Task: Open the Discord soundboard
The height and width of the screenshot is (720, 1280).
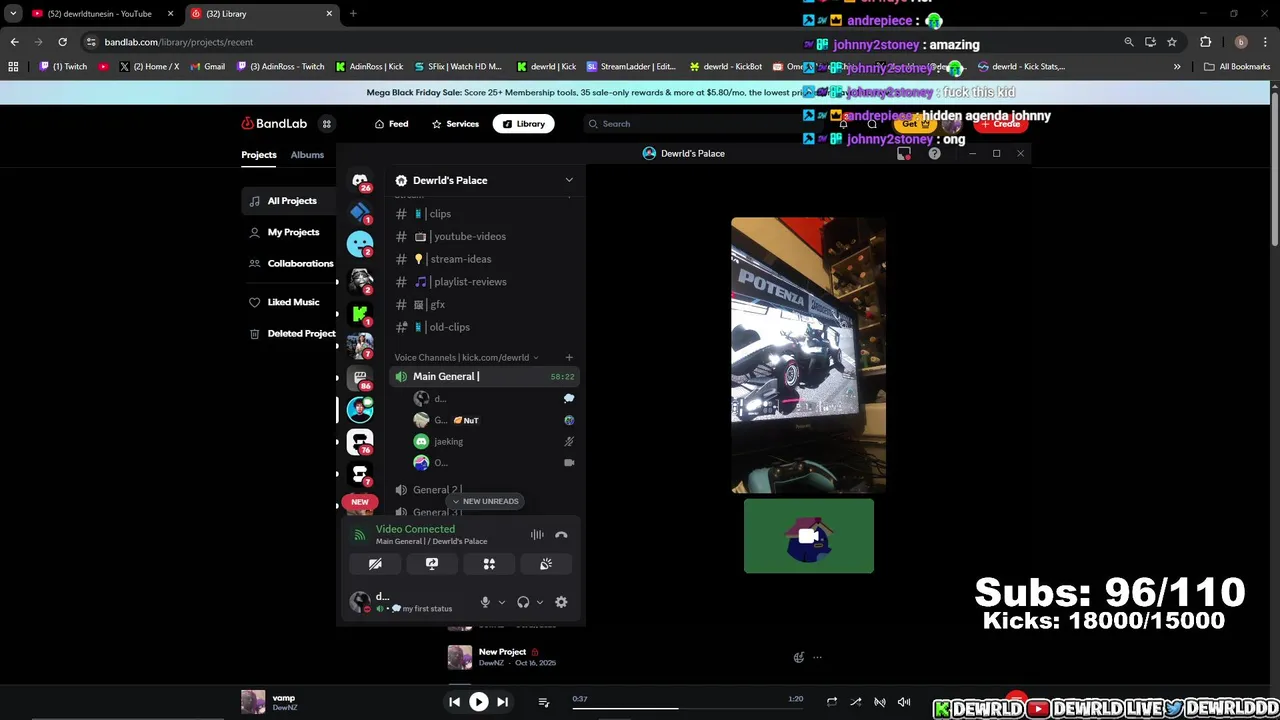Action: [546, 564]
